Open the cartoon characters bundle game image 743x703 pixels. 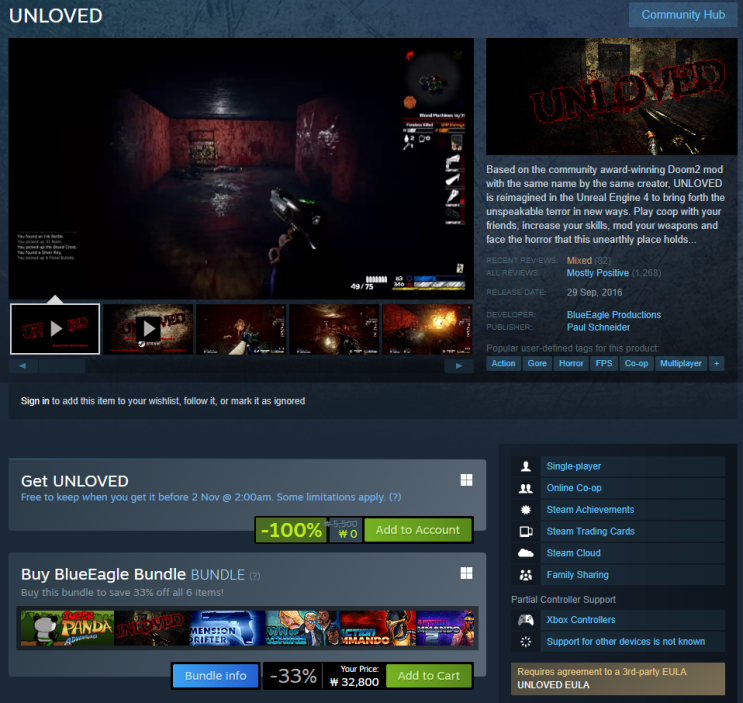pos(302,628)
